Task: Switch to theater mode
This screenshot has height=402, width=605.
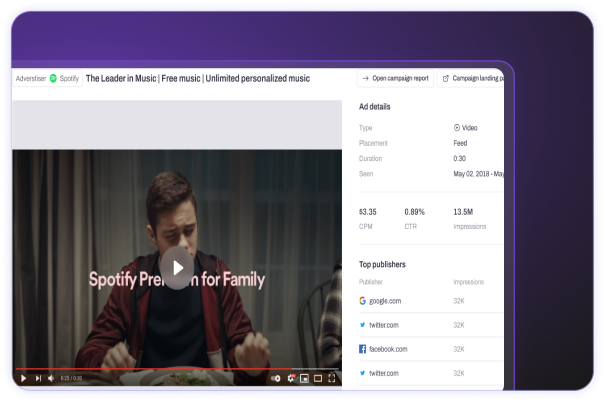Action: click(318, 378)
